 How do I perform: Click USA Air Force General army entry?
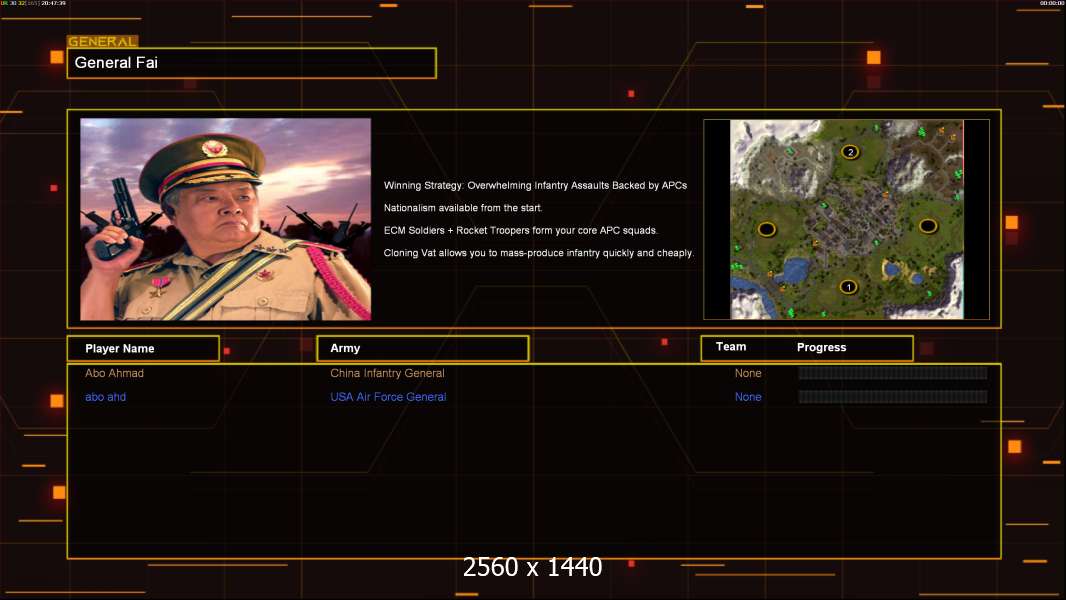click(388, 397)
